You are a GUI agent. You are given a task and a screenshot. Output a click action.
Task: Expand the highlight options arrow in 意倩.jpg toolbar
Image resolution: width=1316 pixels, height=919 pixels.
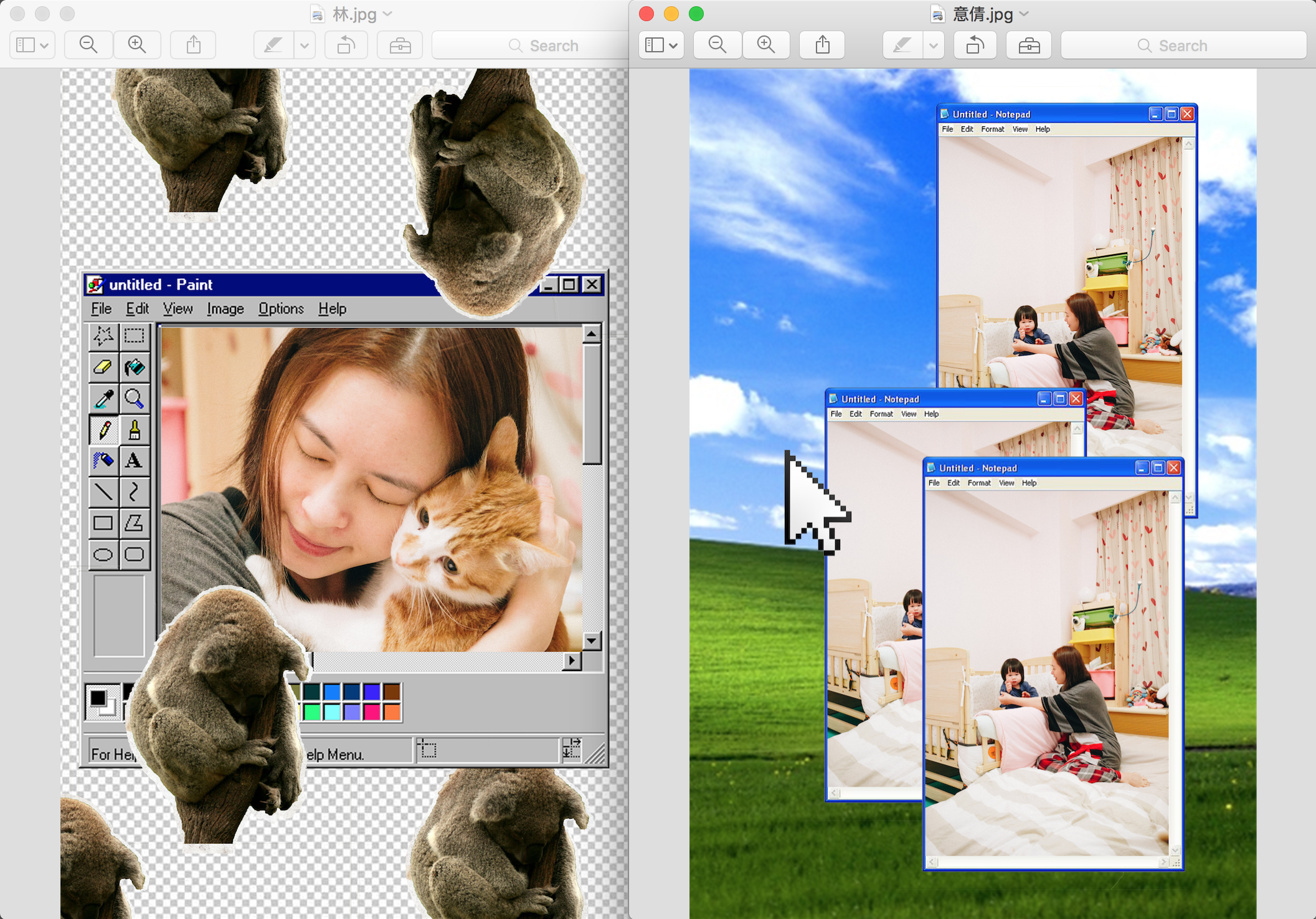click(933, 45)
